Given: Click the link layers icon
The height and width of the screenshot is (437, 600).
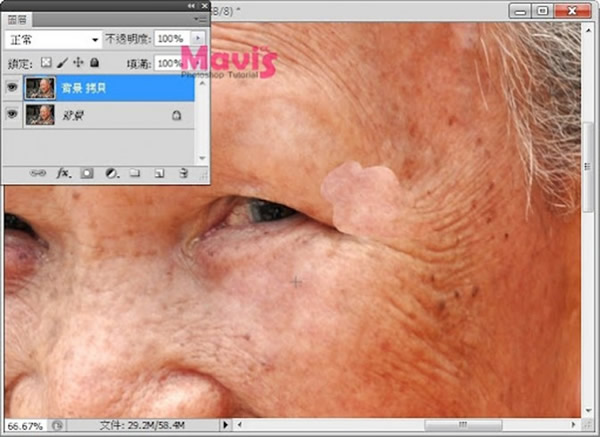Looking at the screenshot, I should coord(39,173).
